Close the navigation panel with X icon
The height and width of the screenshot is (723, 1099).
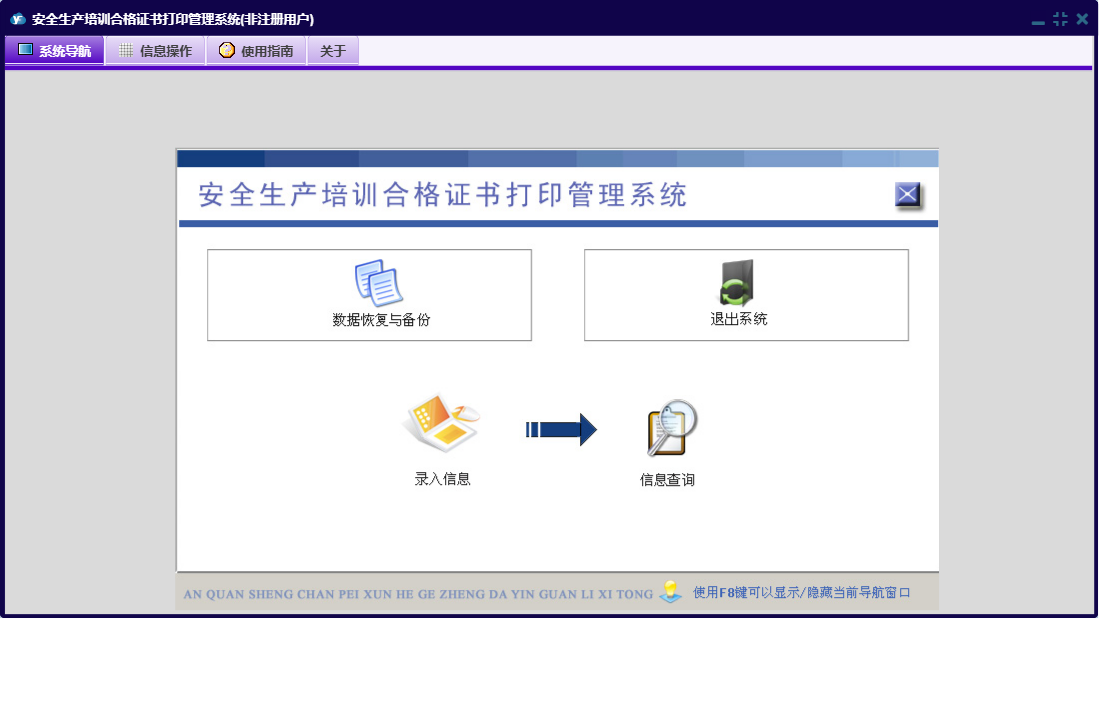908,194
